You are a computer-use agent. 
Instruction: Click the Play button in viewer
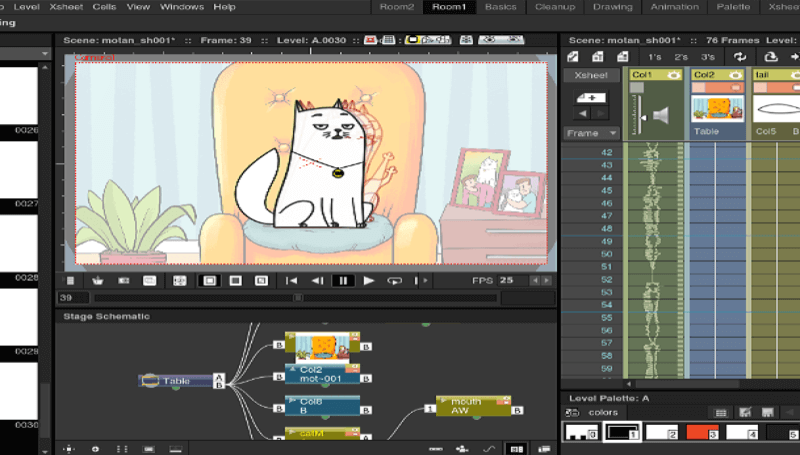369,281
